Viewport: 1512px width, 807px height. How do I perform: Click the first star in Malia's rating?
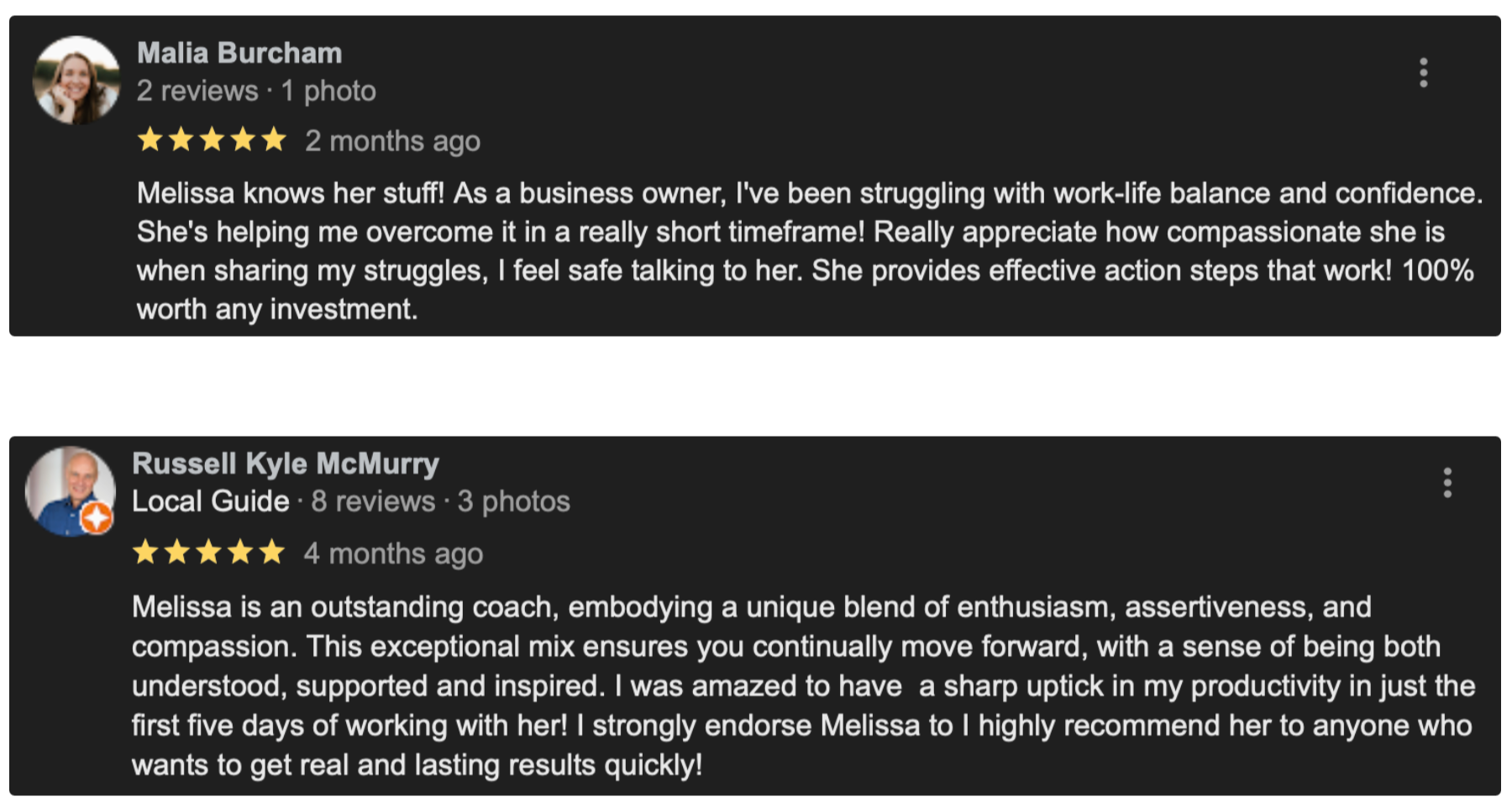coord(150,139)
